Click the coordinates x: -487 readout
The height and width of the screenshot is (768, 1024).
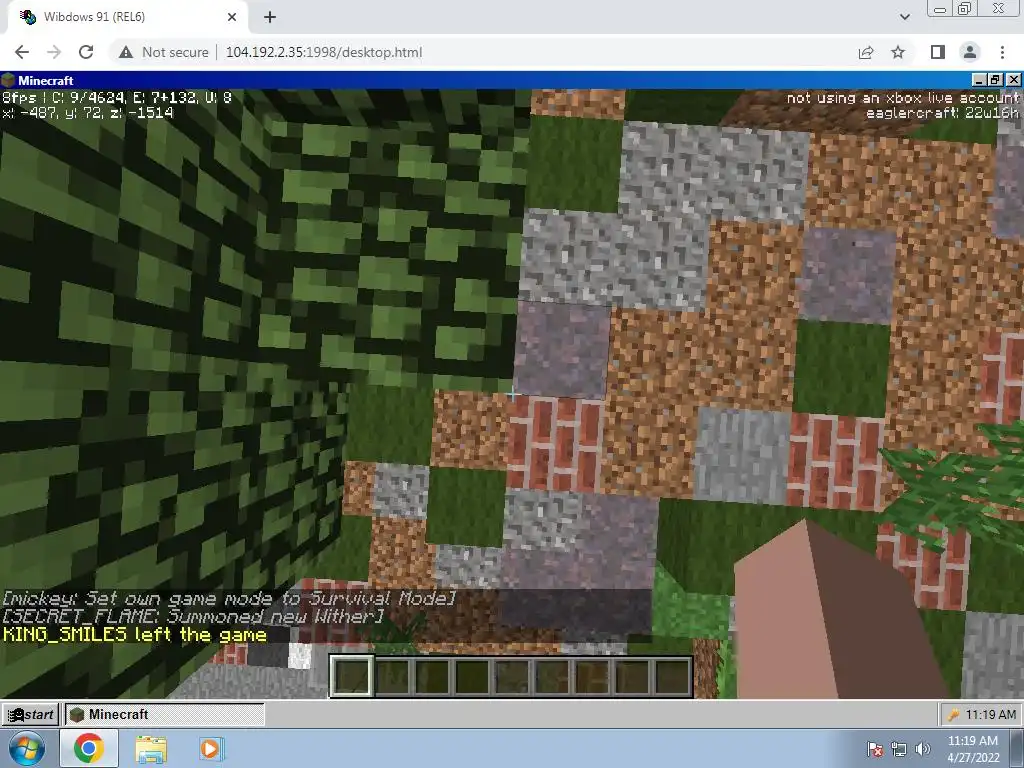coord(88,112)
